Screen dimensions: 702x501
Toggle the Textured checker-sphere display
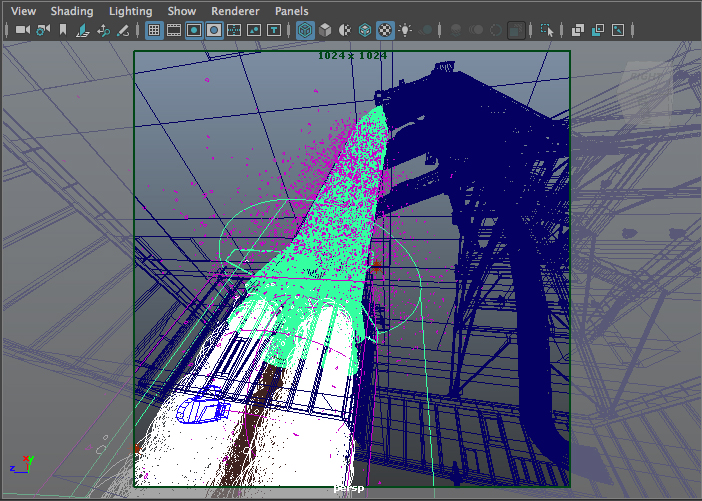385,30
